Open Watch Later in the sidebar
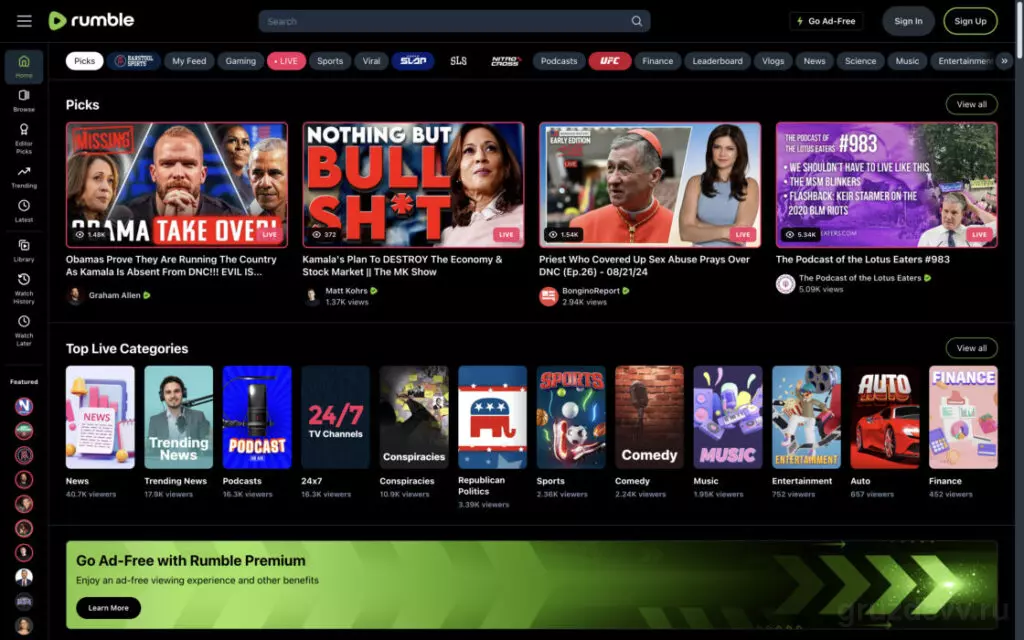1024x640 pixels. coord(24,330)
